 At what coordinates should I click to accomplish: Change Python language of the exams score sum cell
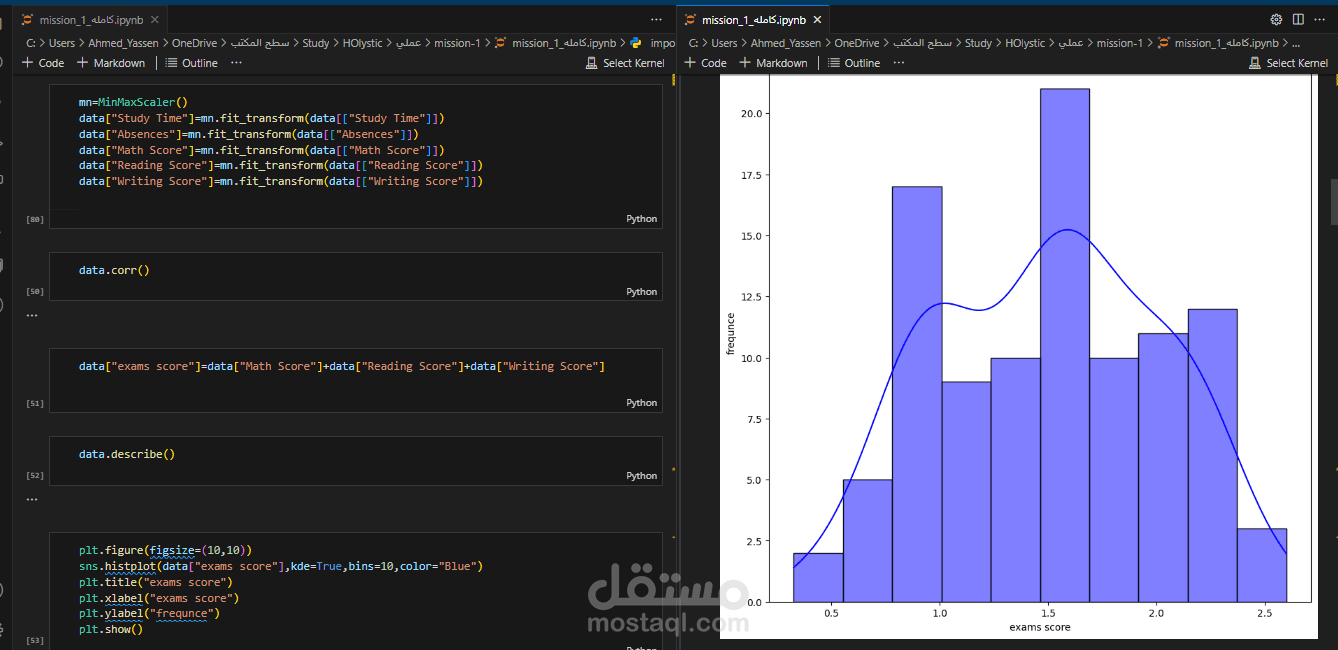pyautogui.click(x=642, y=403)
